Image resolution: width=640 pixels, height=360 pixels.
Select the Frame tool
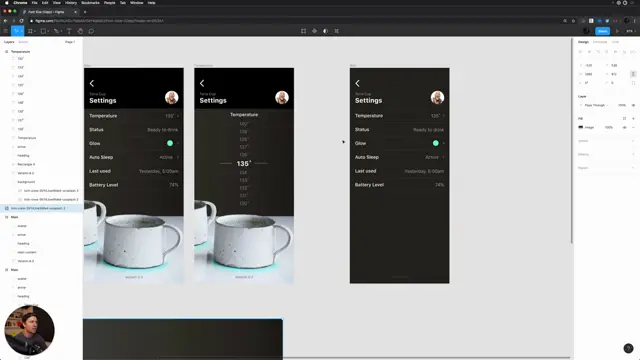point(30,31)
